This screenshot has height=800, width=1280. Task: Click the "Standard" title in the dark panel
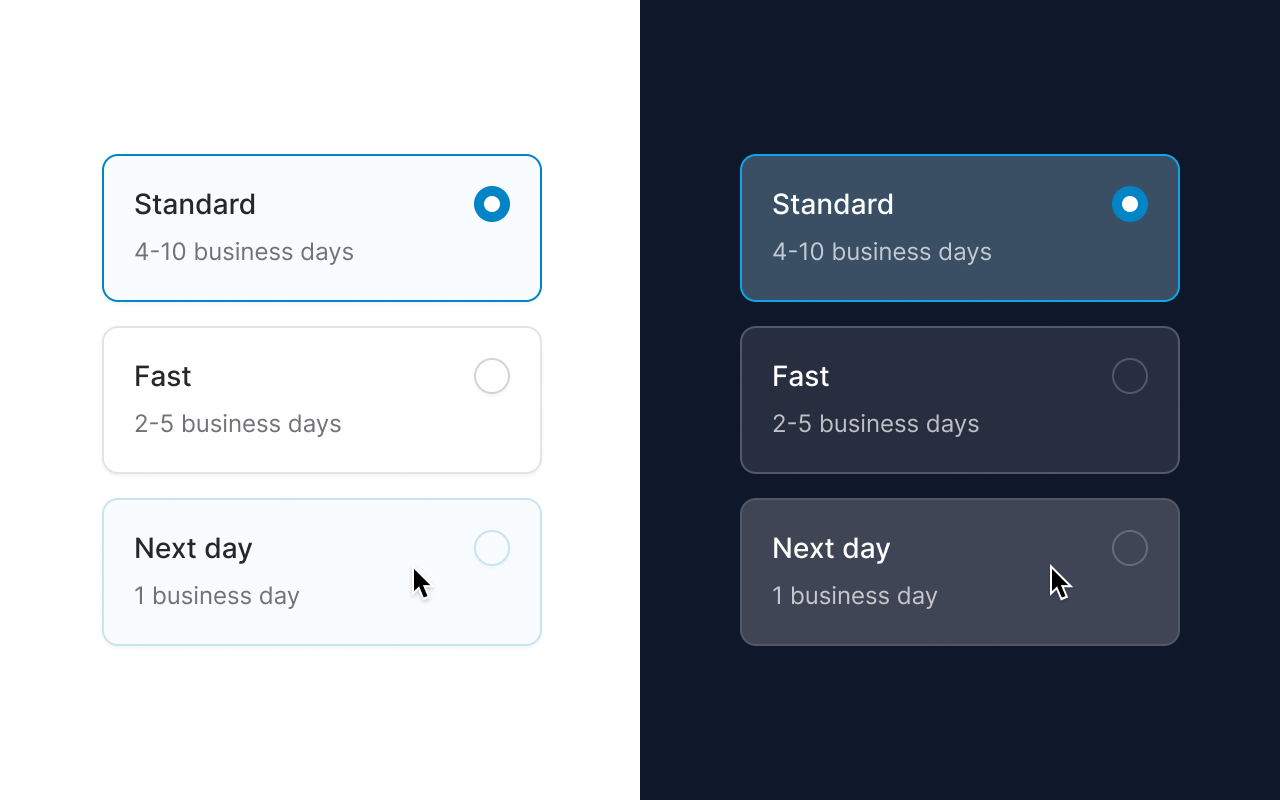tap(833, 204)
